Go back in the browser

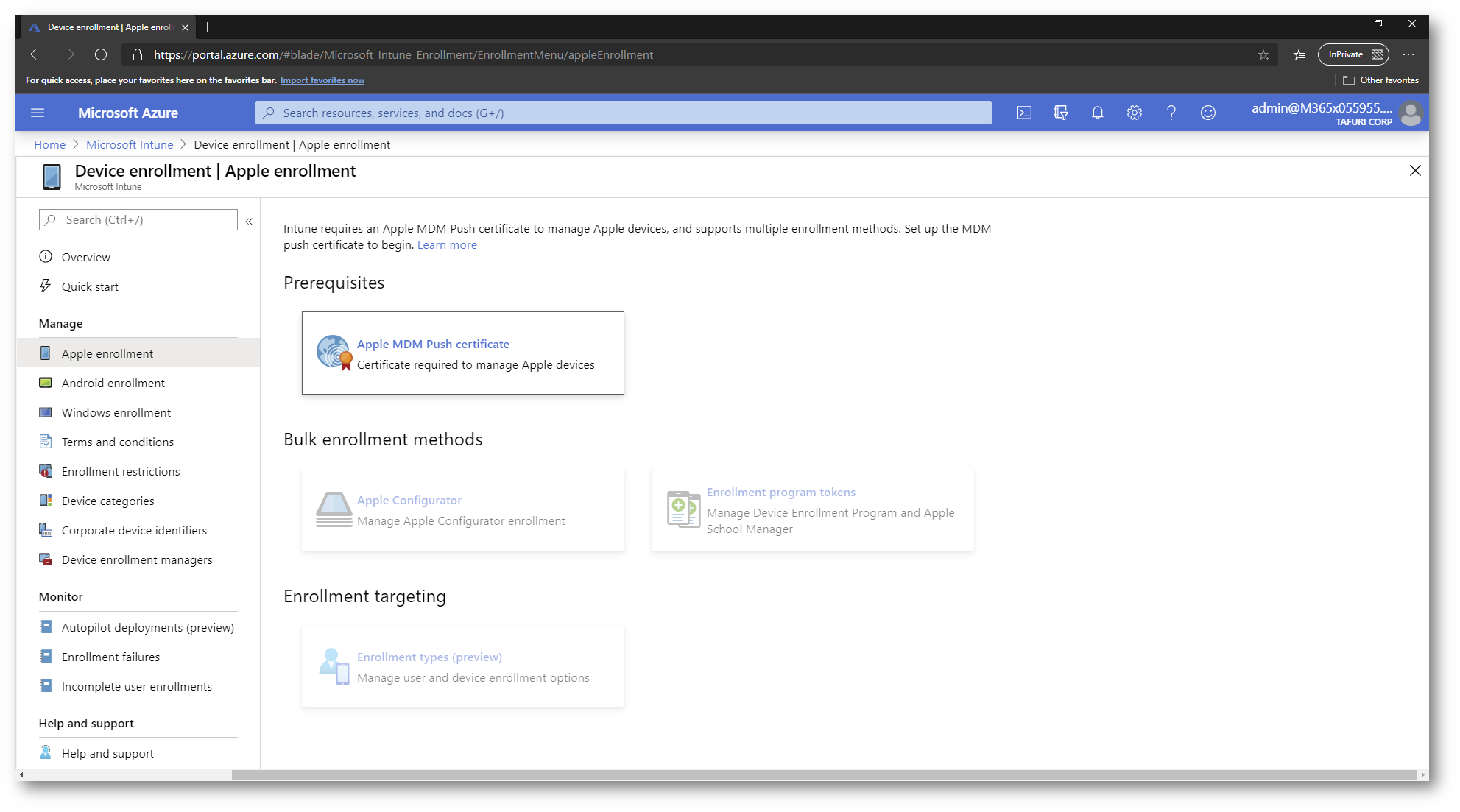pos(35,54)
